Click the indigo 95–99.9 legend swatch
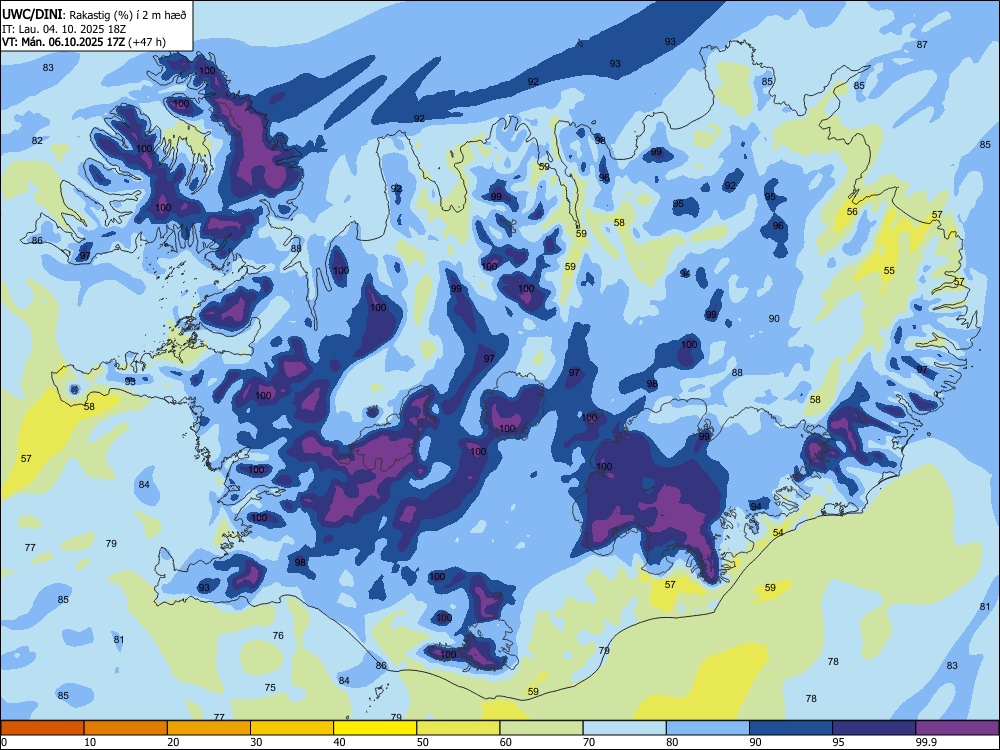 pos(874,728)
